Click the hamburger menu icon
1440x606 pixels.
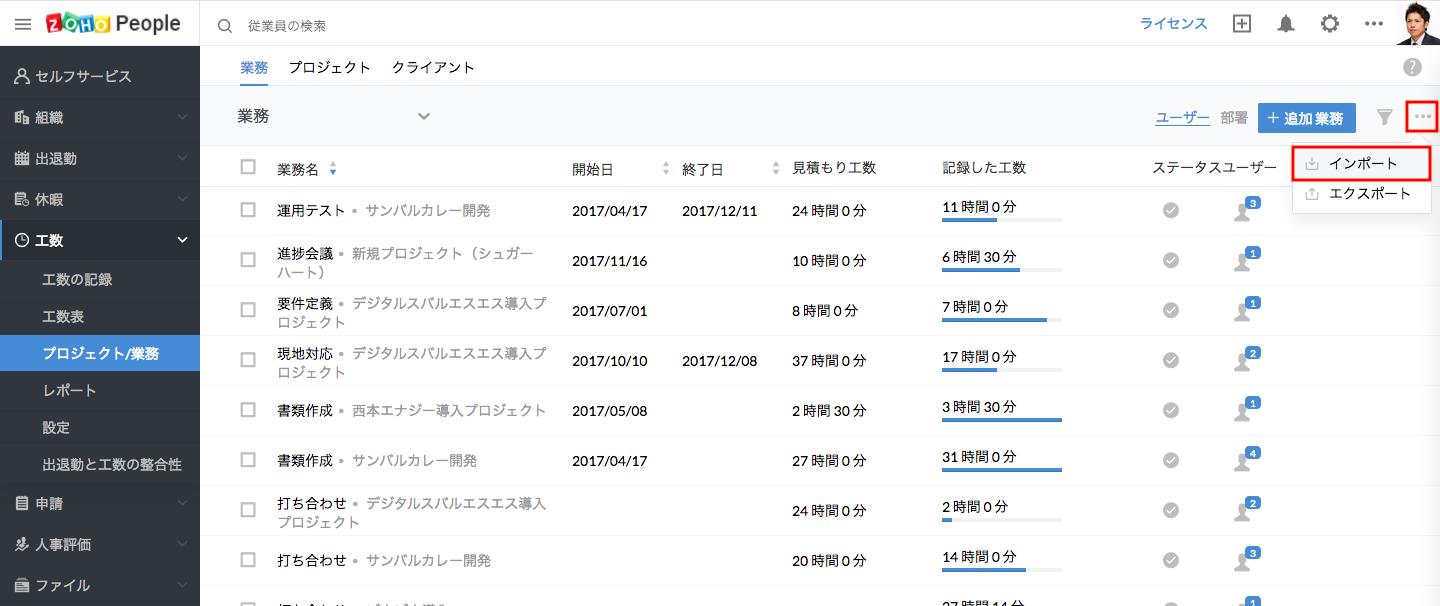click(x=23, y=24)
